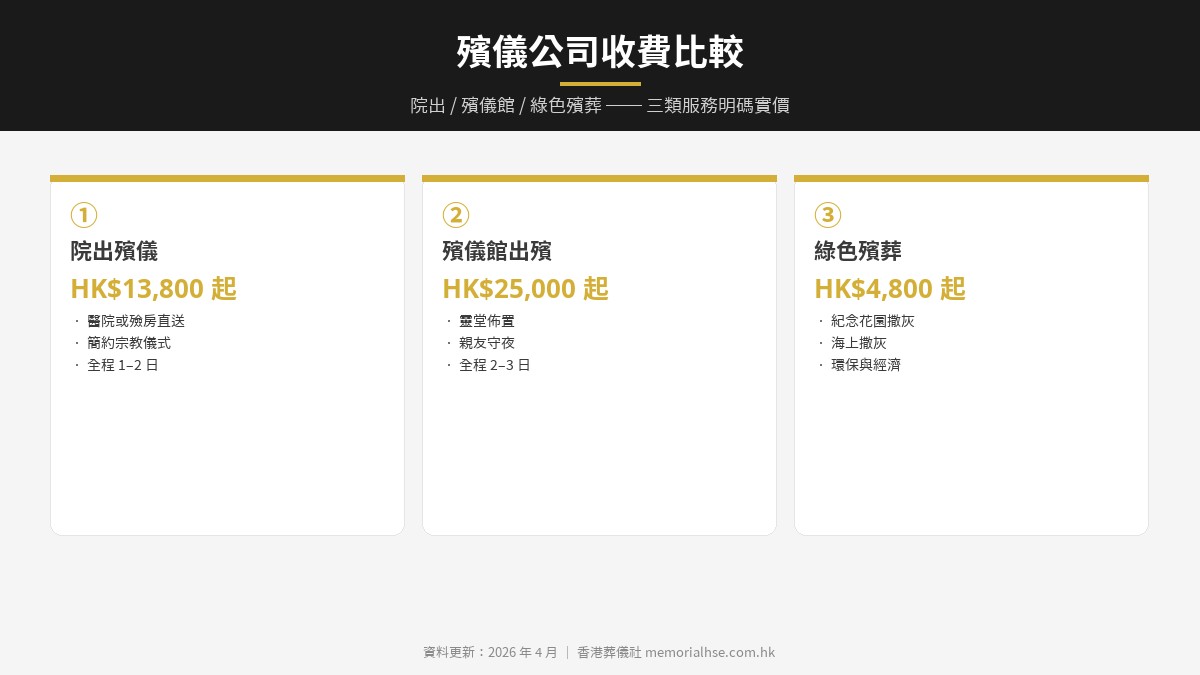Select the heading 院出殯儀

(114, 251)
